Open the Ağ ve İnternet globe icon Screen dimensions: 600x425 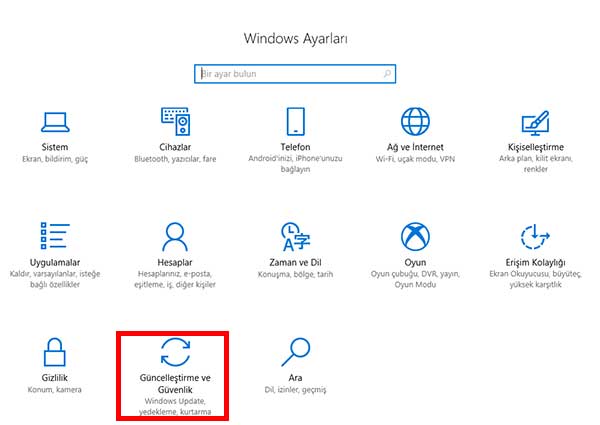coord(415,121)
